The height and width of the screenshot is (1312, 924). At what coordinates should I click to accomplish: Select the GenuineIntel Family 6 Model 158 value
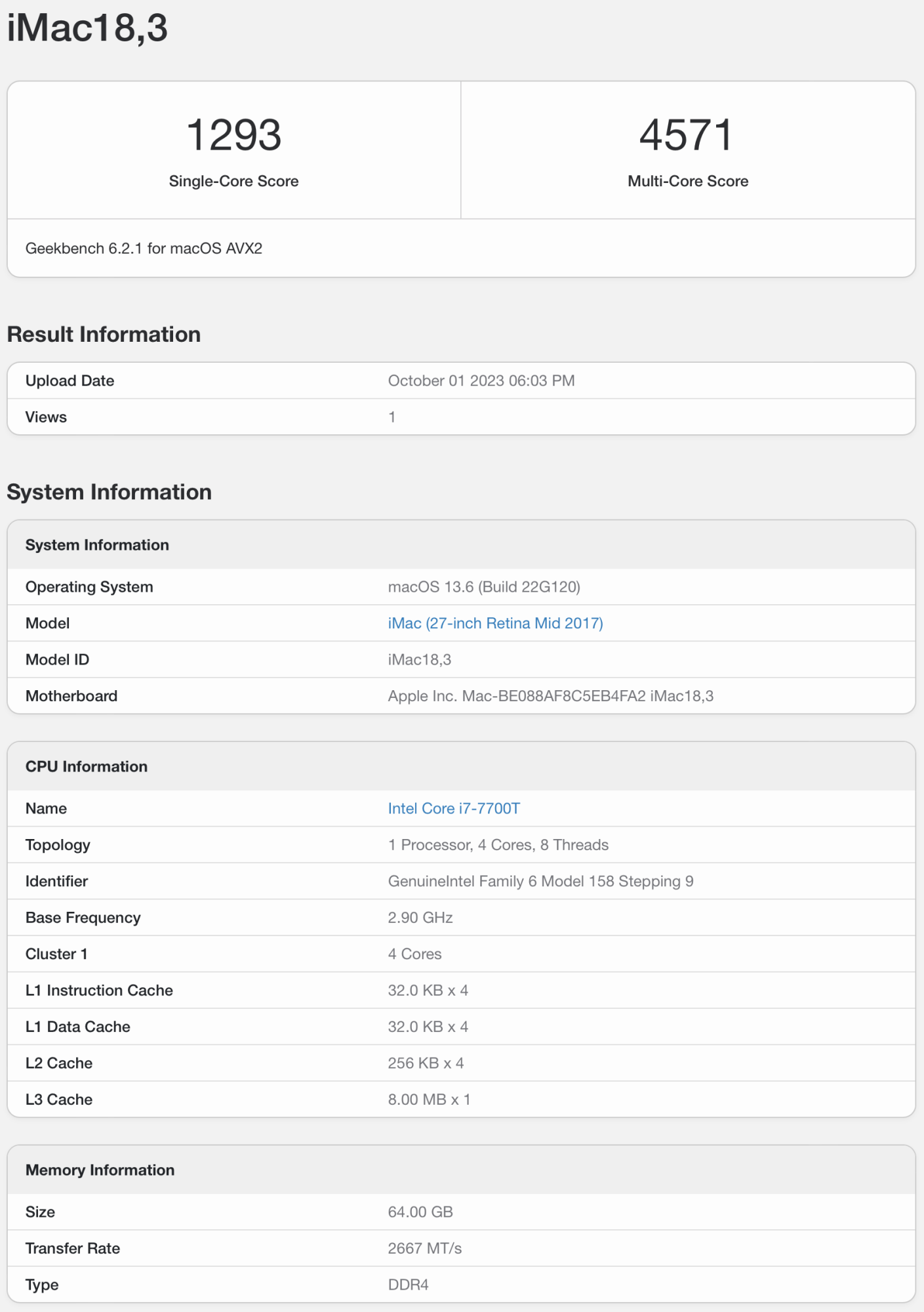pos(541,881)
